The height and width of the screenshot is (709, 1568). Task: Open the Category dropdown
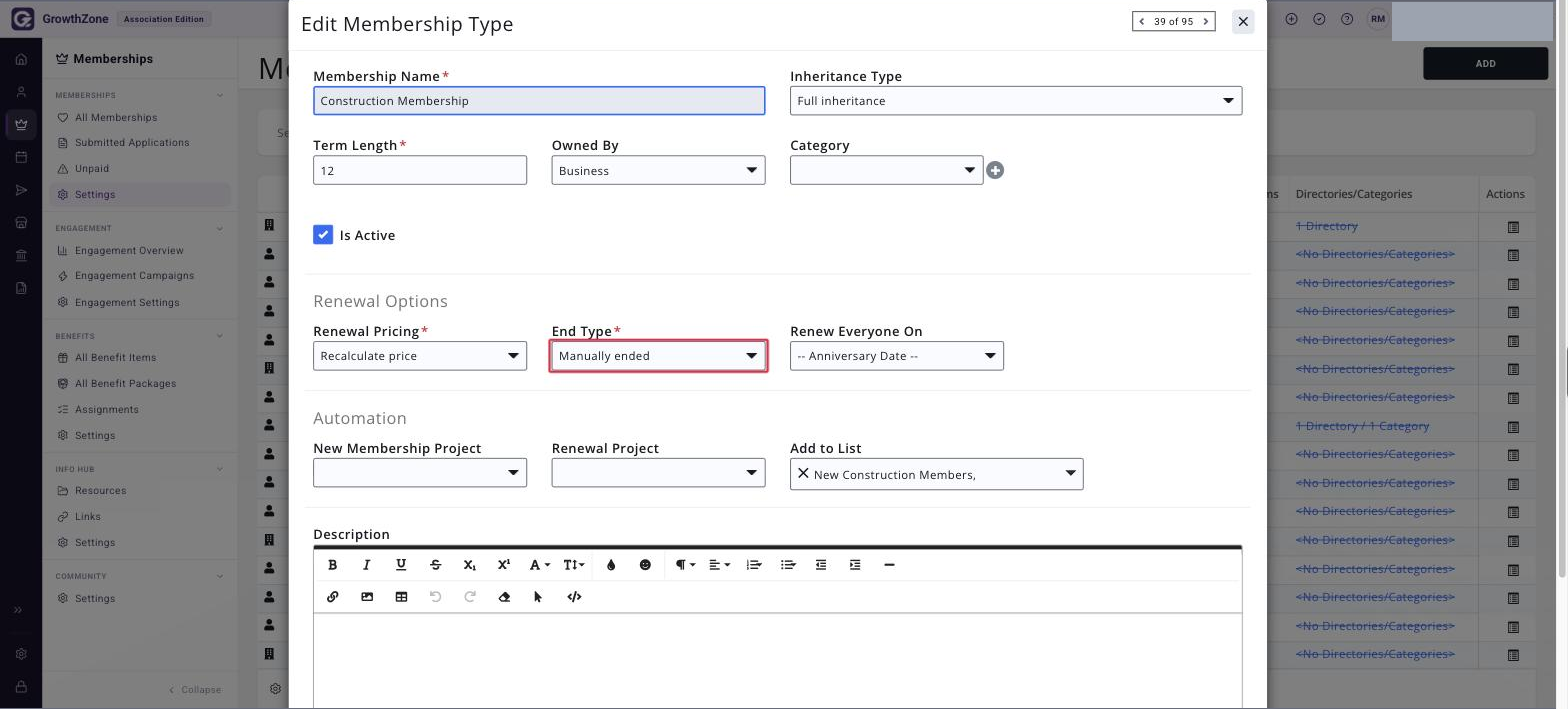pos(886,170)
